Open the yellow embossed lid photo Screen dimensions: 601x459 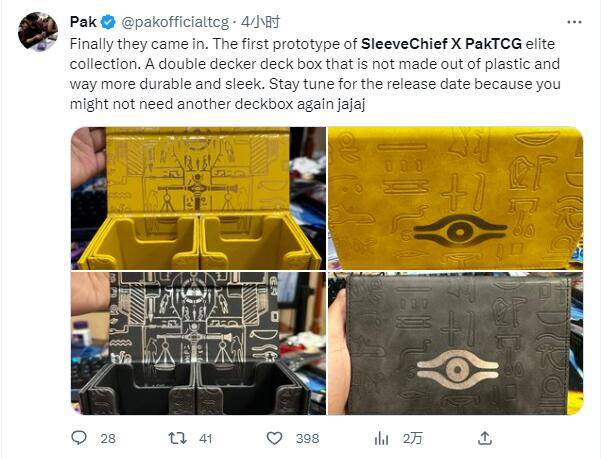pyautogui.click(x=455, y=198)
